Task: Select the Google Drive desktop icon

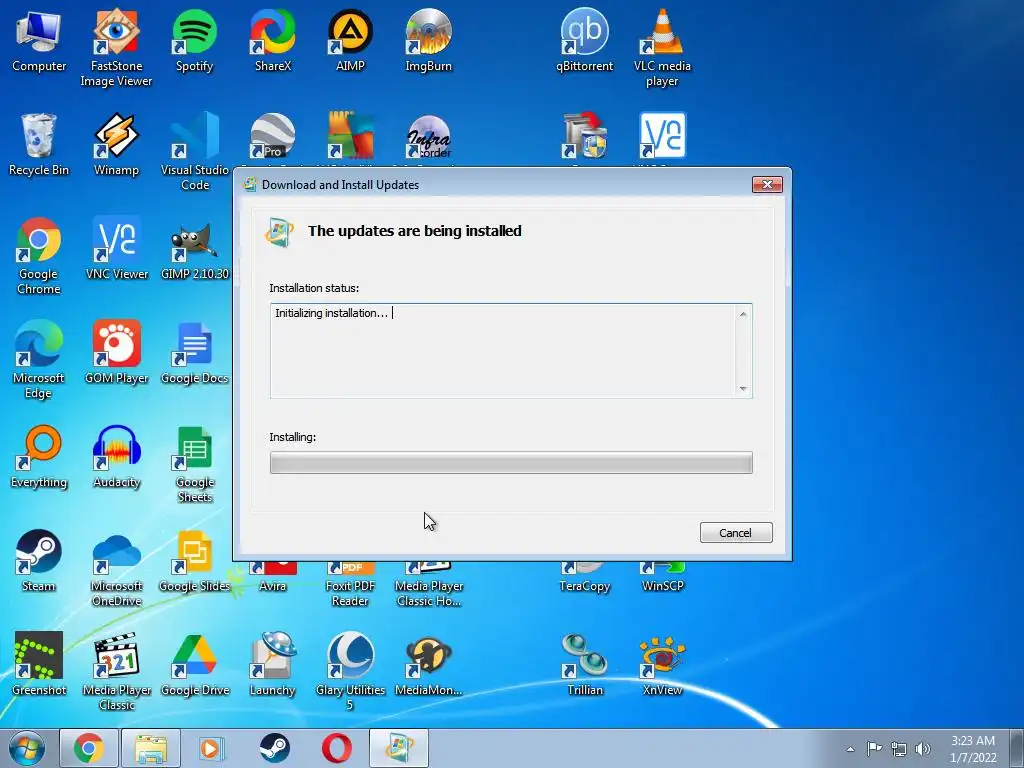Action: (195, 665)
